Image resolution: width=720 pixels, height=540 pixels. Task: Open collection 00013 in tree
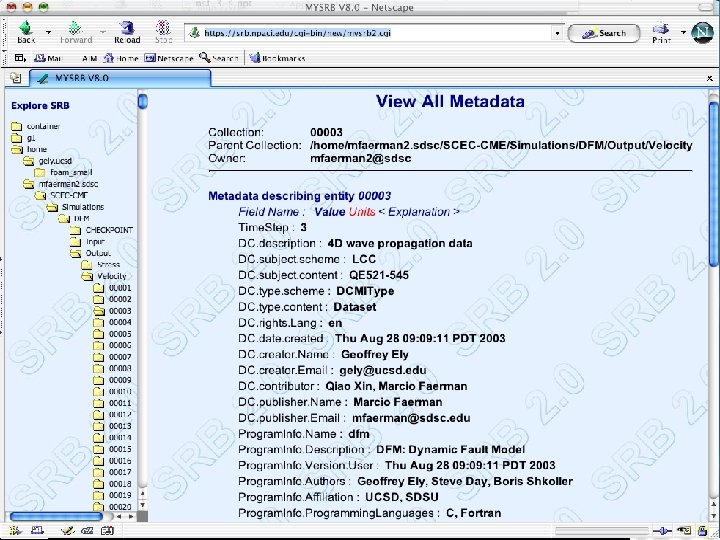[120, 426]
